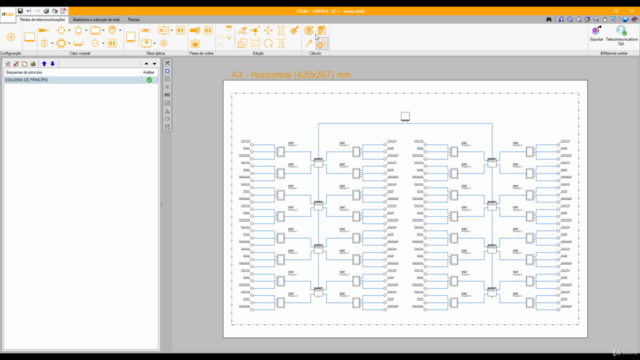Screen dimensions: 640x360
Task: Open the Redes de telecomunicações tab
Action: (x=42, y=20)
